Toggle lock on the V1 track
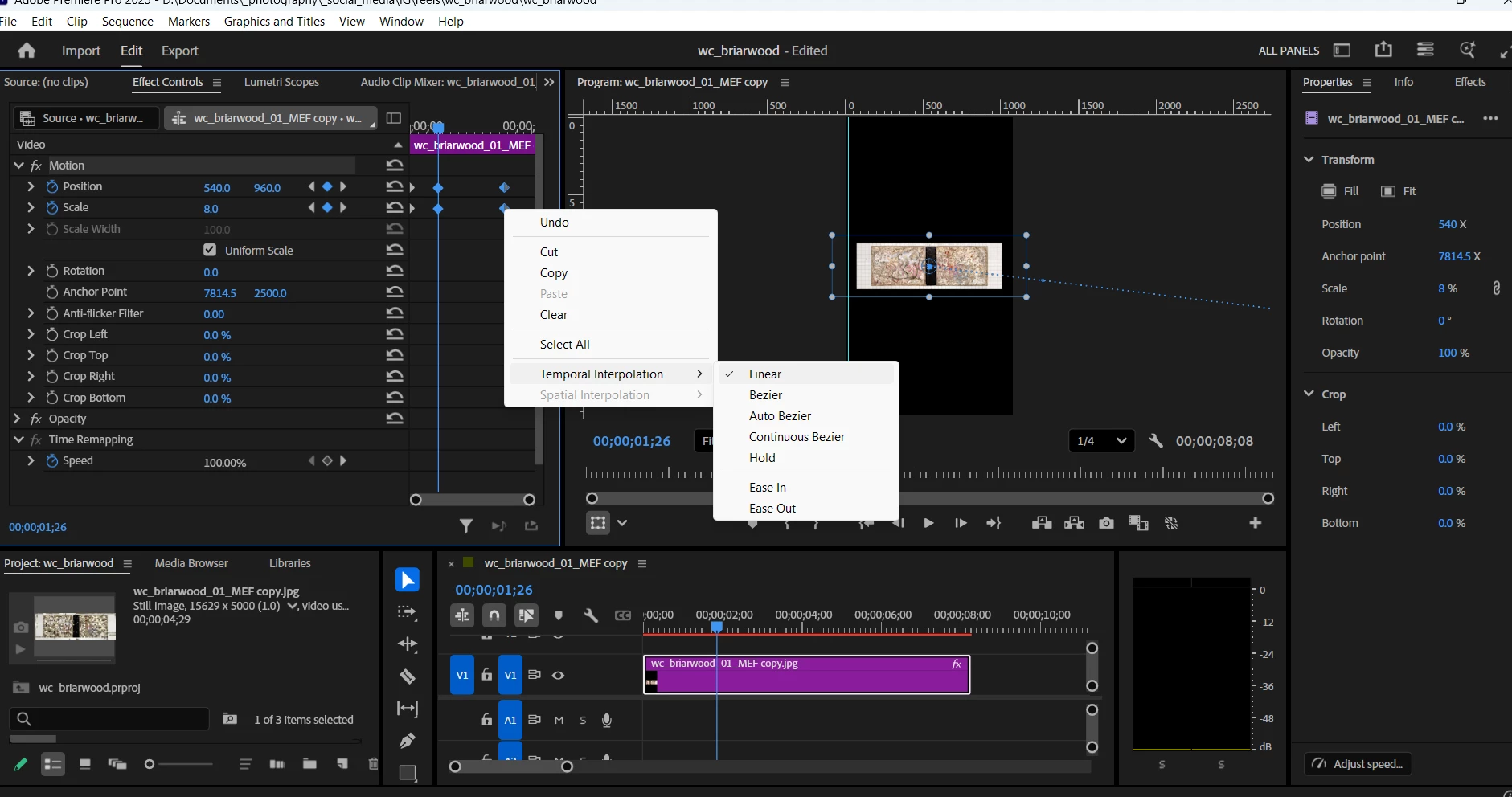Screen dimensions: 1512x797 [x=486, y=675]
